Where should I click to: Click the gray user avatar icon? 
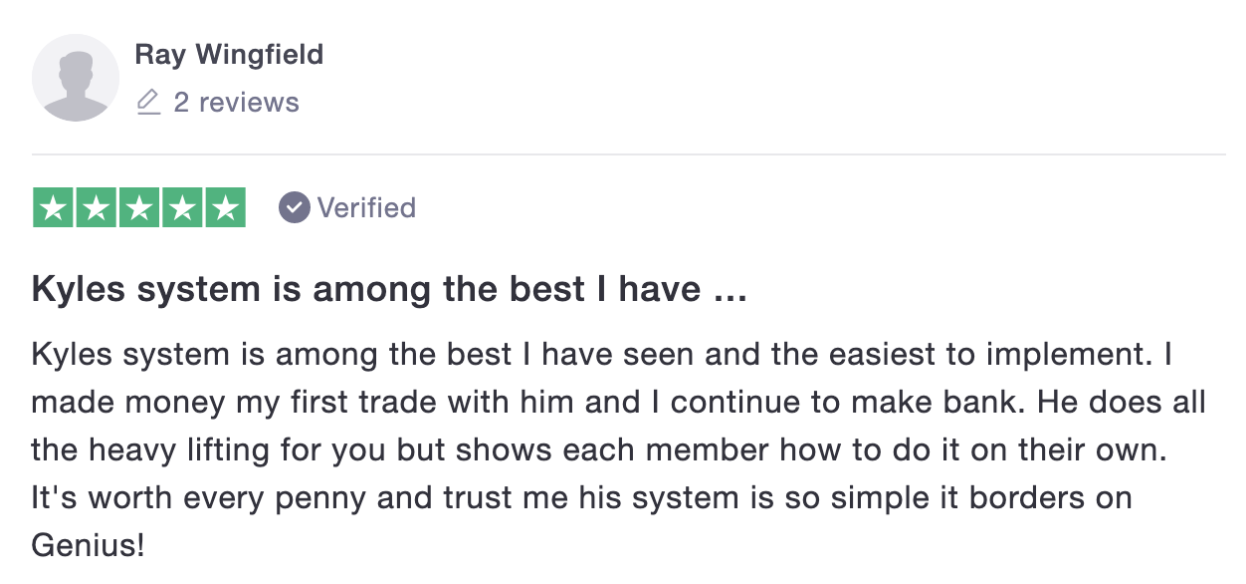76,78
